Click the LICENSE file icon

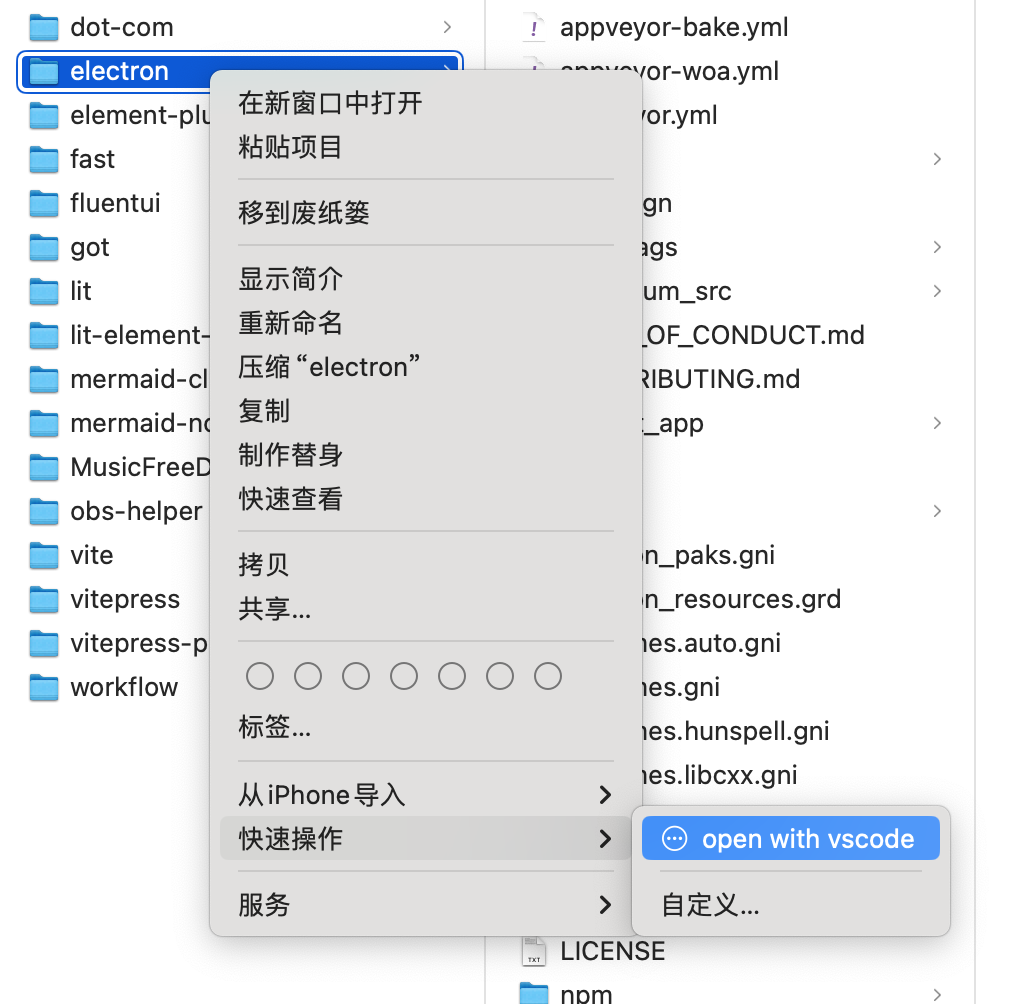534,951
